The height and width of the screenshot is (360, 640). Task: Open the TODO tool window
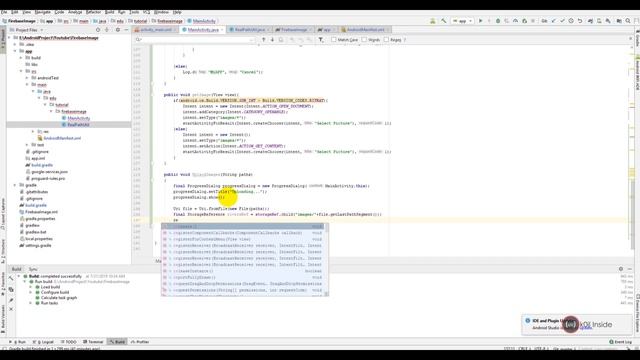[69, 342]
